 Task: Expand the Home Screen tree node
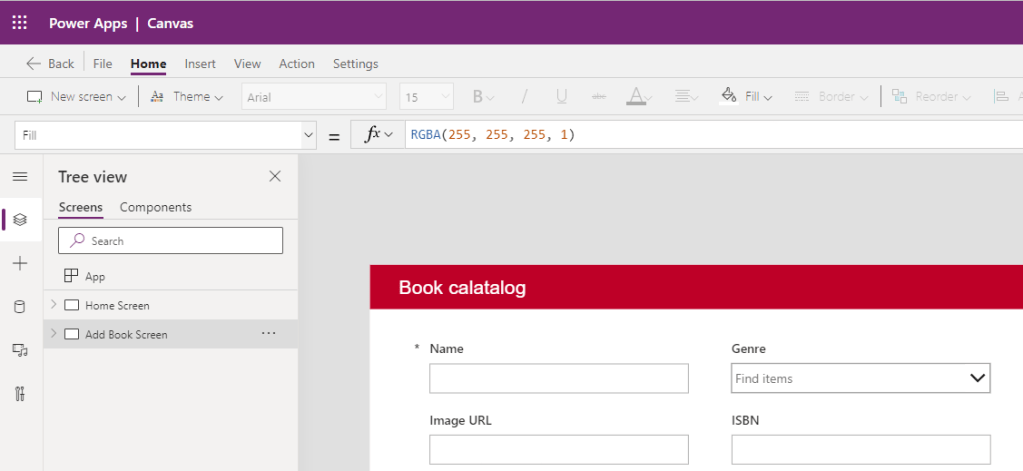coord(53,305)
